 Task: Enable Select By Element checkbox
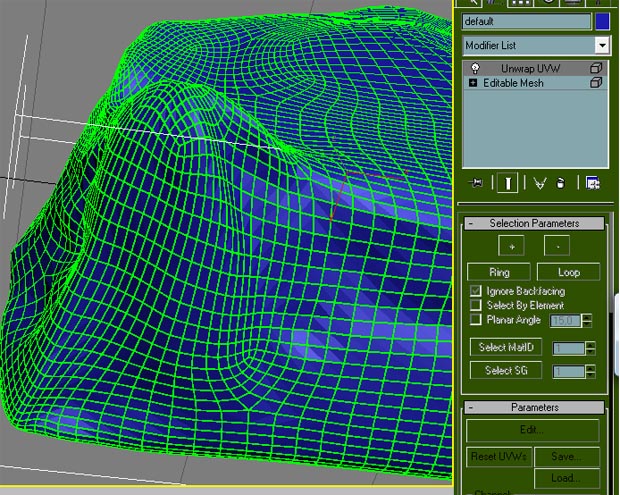pos(476,305)
